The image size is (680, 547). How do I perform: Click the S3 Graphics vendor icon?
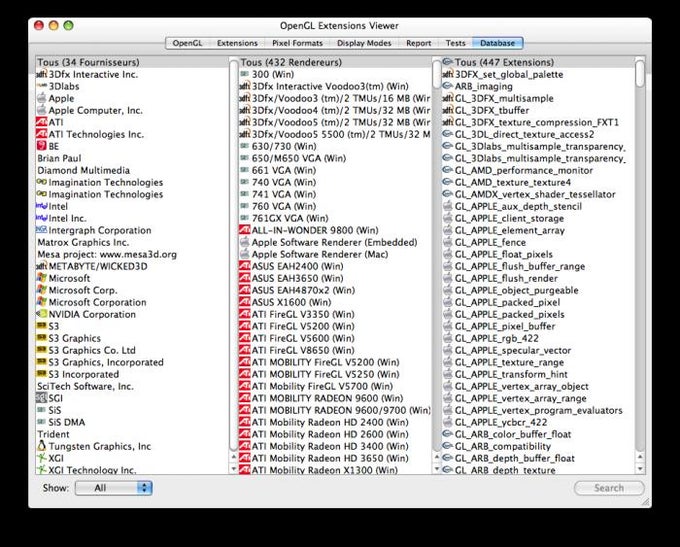42,338
